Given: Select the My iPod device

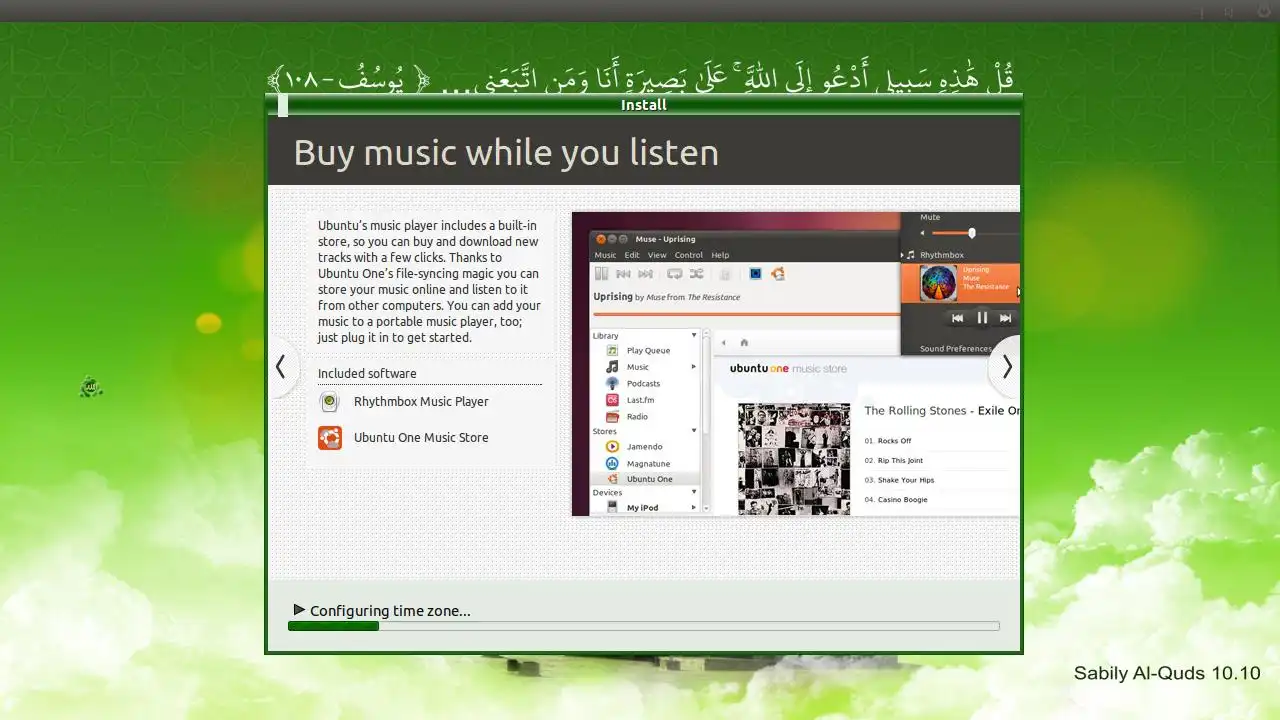Looking at the screenshot, I should coord(645,508).
